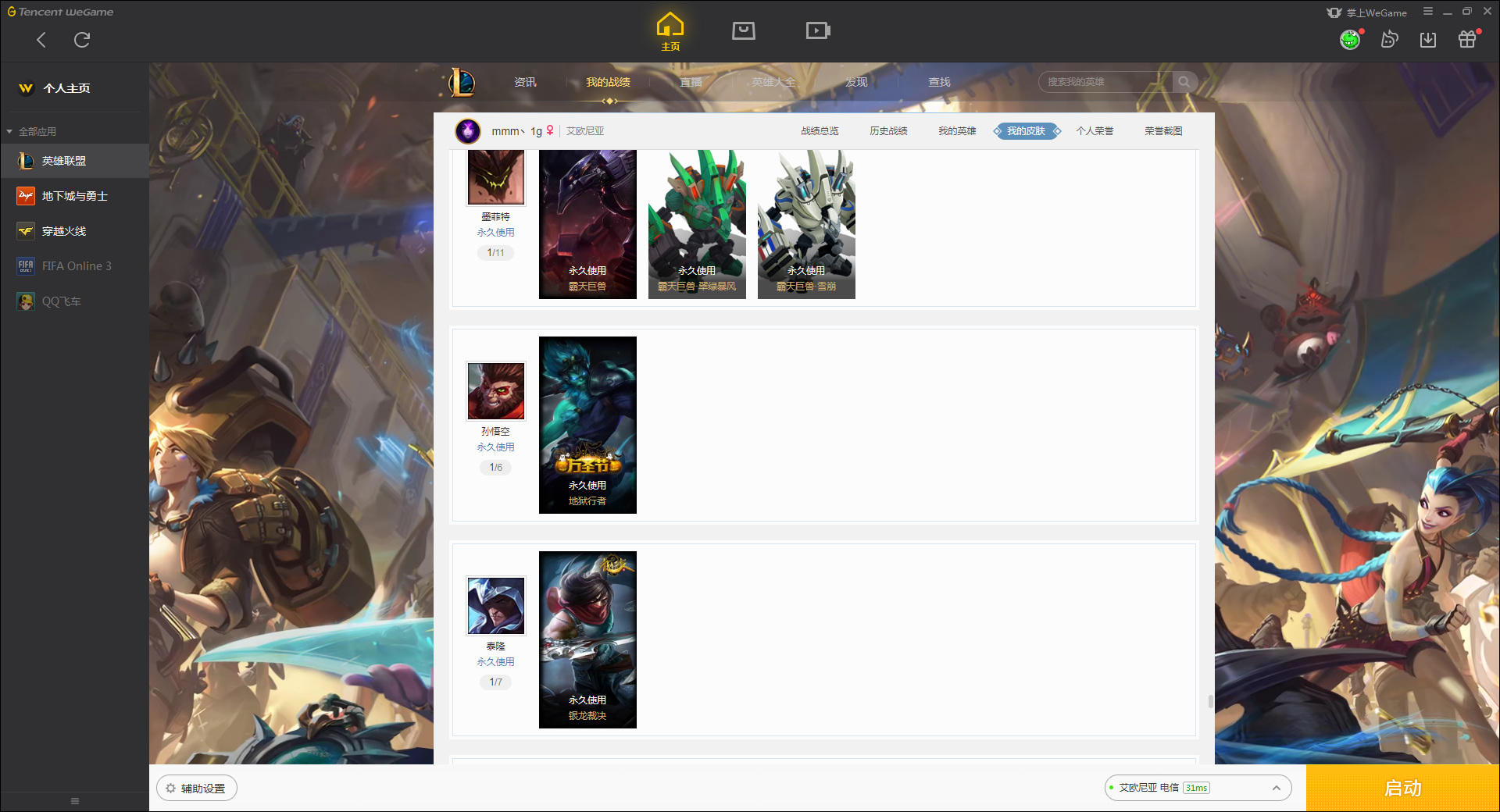
Task: Open the gift box icon
Action: (x=1467, y=39)
